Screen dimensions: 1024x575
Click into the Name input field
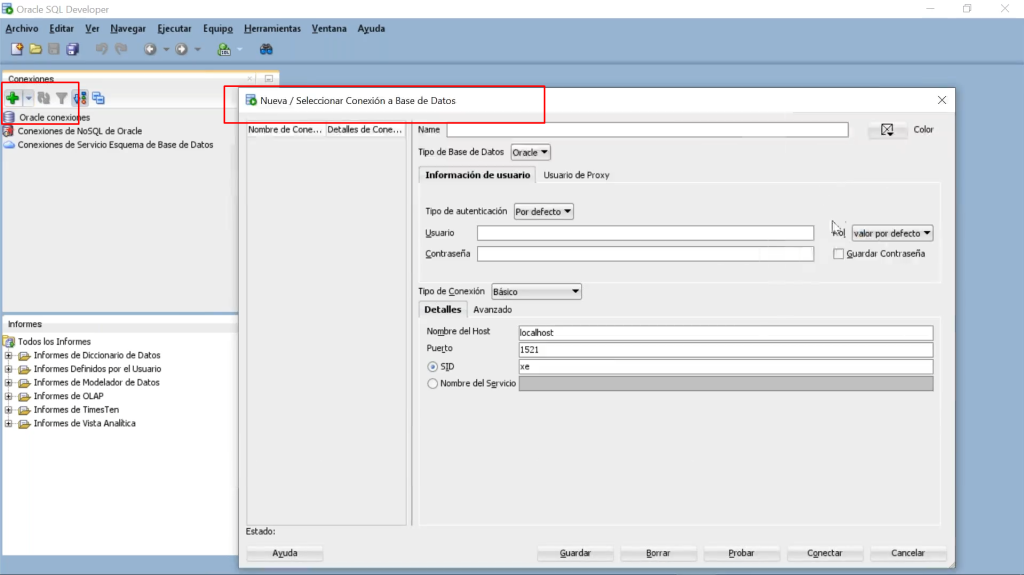pyautogui.click(x=647, y=129)
